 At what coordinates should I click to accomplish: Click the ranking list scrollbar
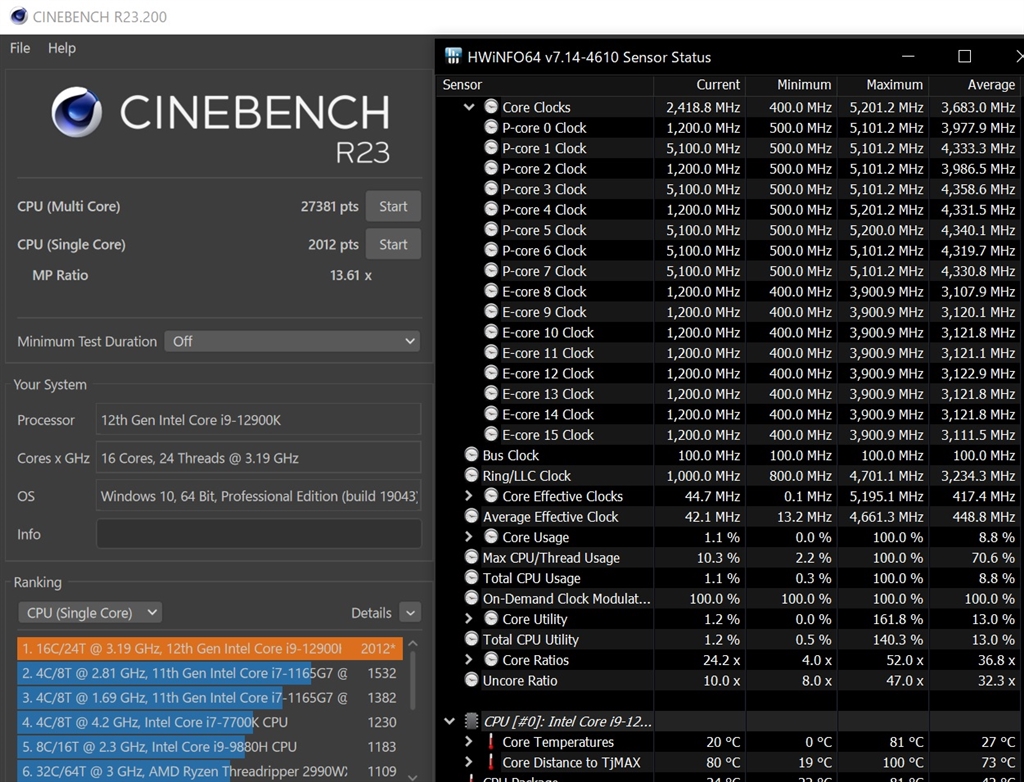point(413,679)
